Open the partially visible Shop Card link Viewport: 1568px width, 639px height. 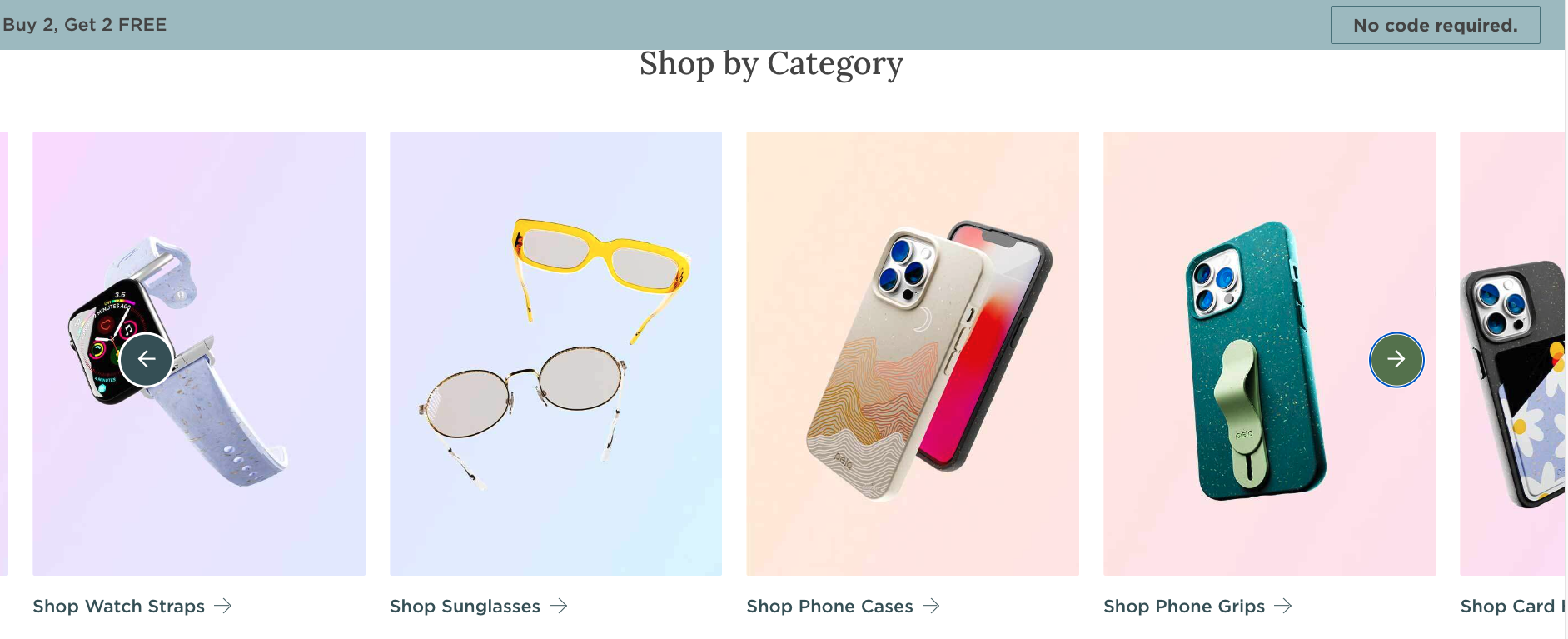coord(1512,606)
